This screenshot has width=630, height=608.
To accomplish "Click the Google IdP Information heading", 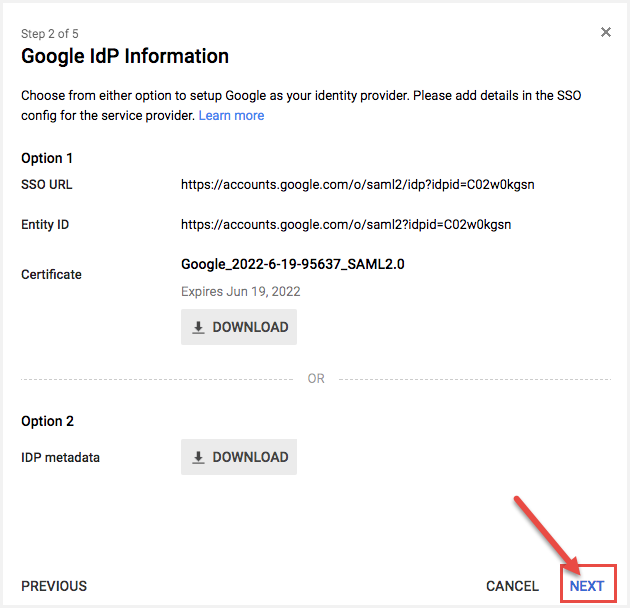I will (125, 56).
